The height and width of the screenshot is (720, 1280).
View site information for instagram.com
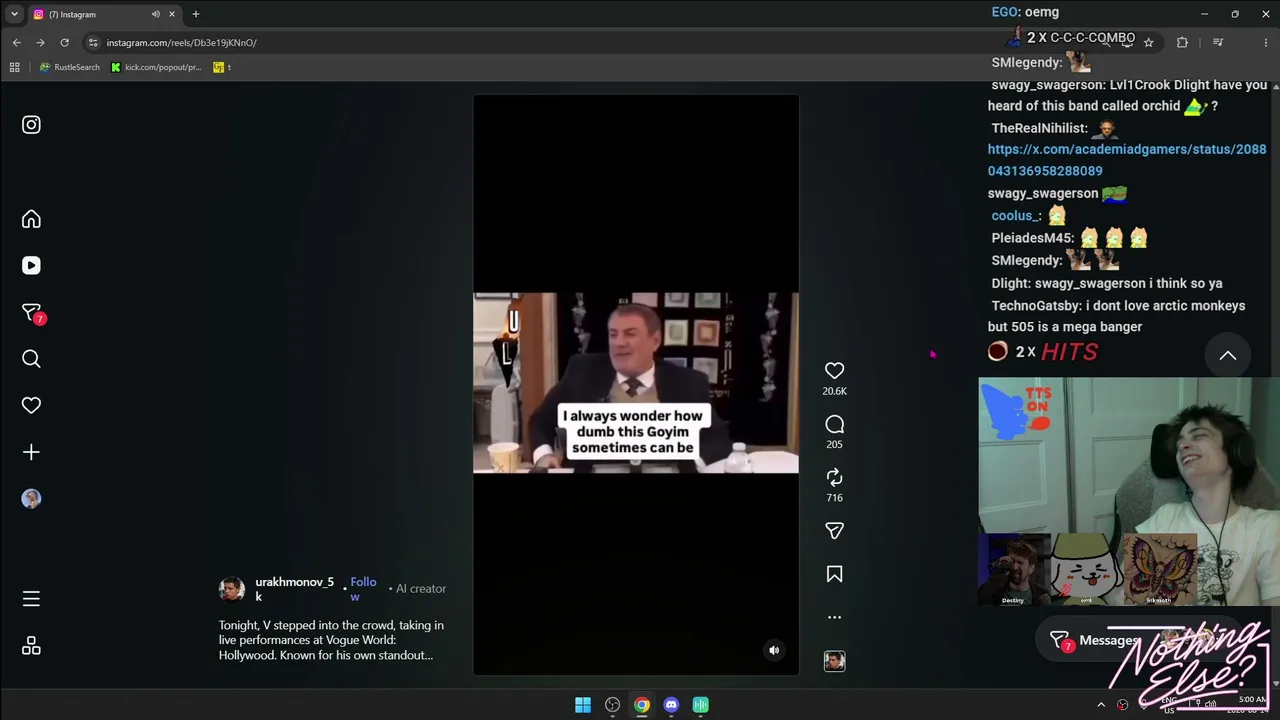click(93, 42)
